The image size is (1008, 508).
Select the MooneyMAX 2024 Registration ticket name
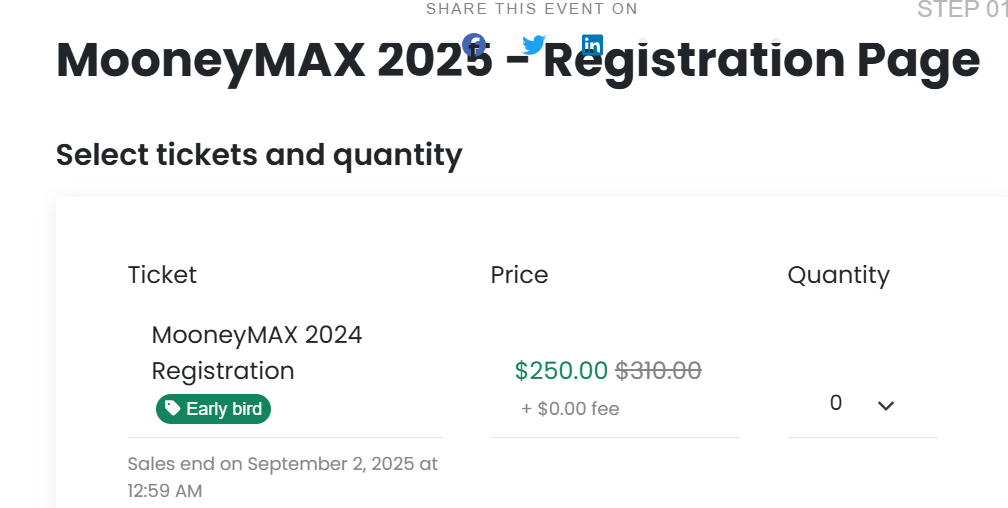[257, 353]
